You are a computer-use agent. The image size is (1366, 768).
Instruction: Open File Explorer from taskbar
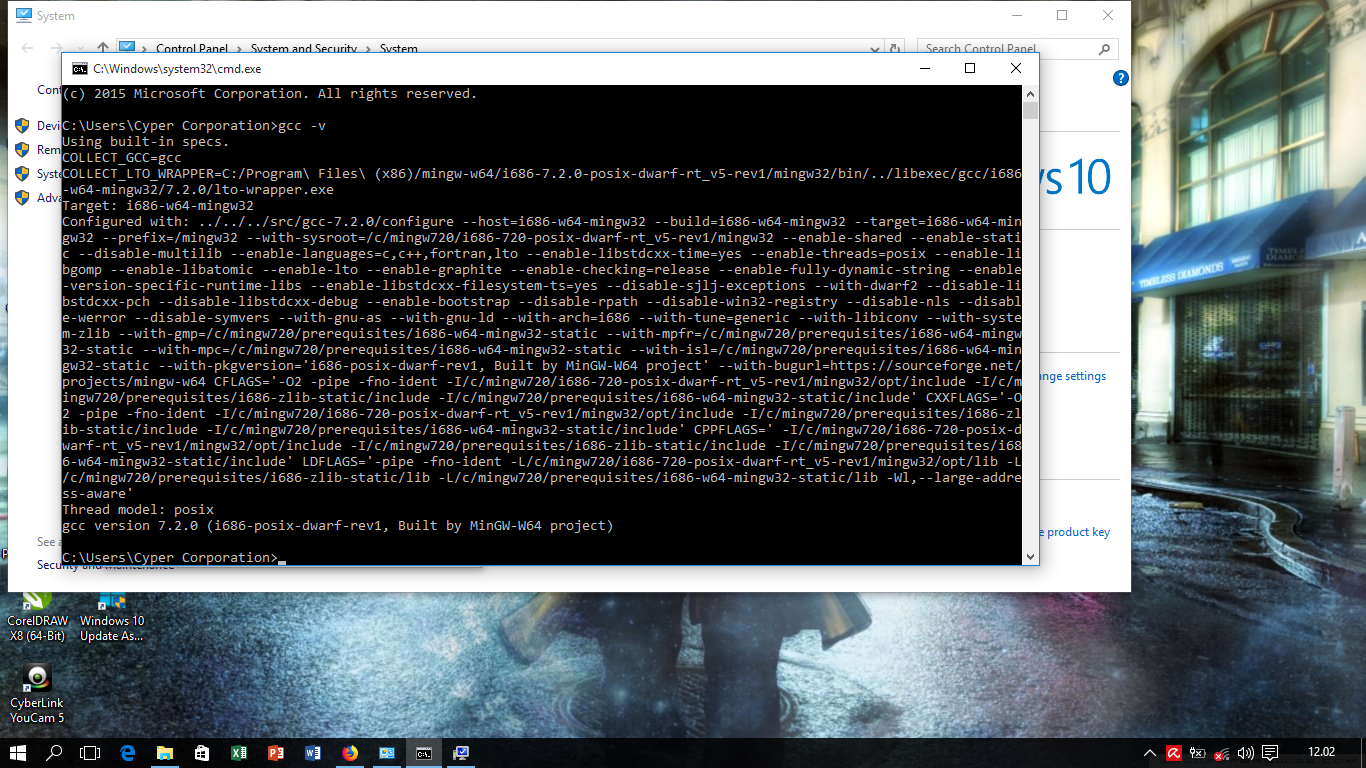[x=165, y=753]
